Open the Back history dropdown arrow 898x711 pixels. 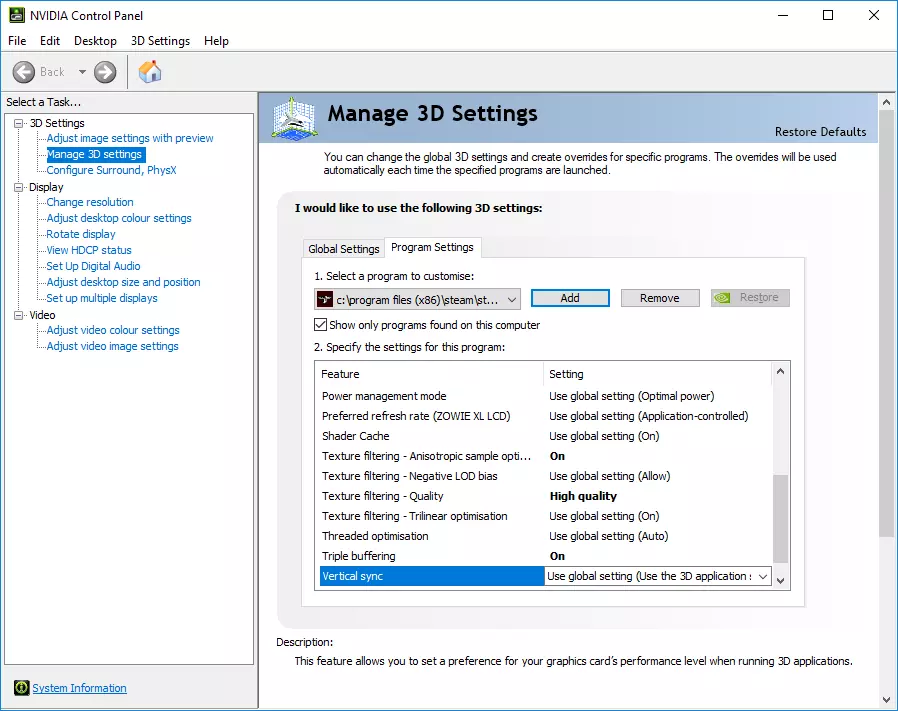(x=82, y=72)
